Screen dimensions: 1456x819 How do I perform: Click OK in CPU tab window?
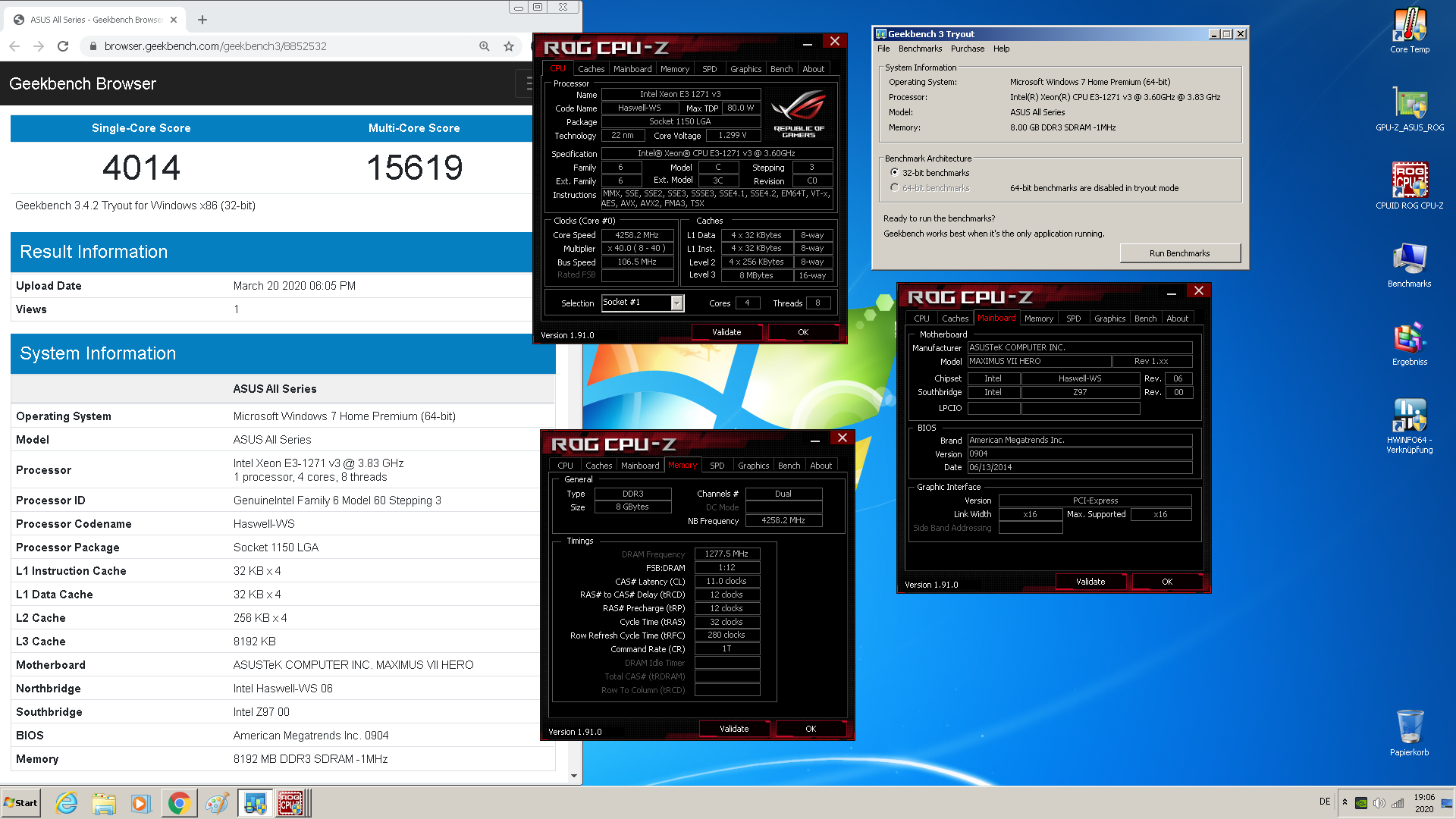click(803, 332)
